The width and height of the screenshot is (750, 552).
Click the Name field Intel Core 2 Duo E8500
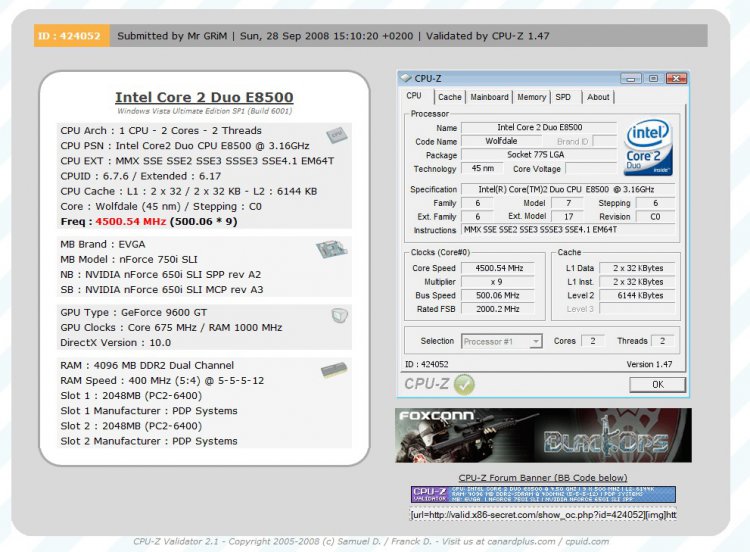pos(539,127)
